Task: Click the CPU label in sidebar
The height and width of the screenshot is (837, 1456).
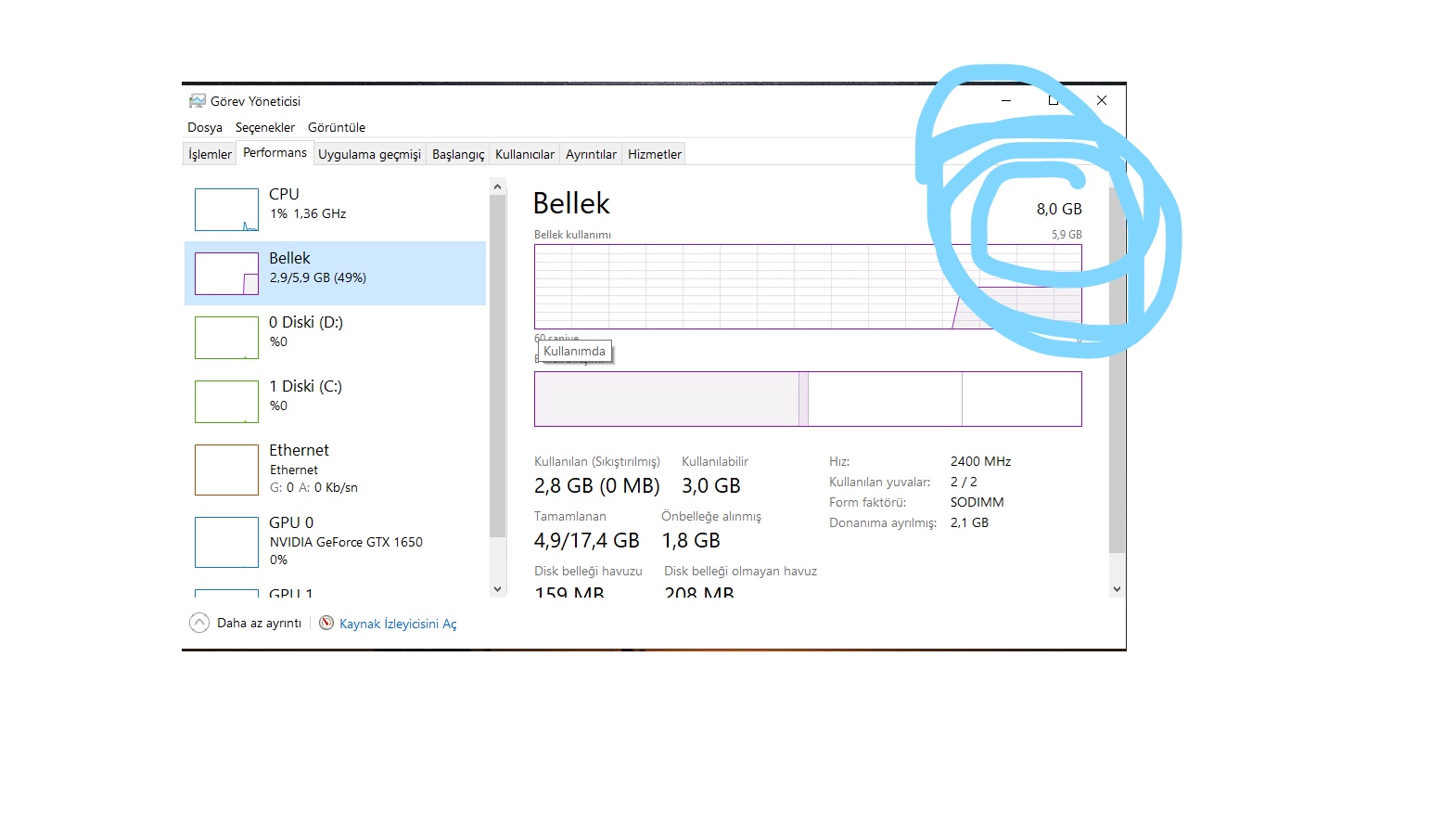Action: tap(284, 194)
